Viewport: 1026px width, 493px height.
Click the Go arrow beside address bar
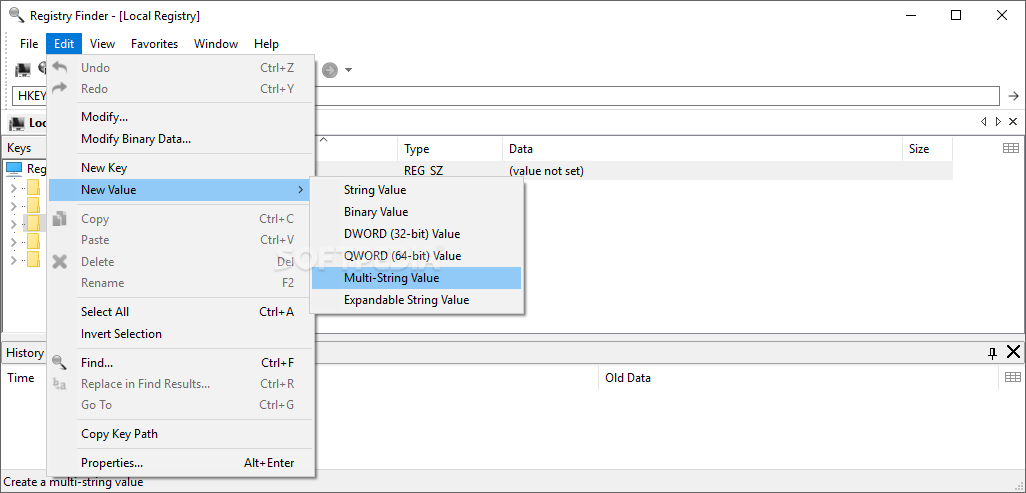point(1014,96)
